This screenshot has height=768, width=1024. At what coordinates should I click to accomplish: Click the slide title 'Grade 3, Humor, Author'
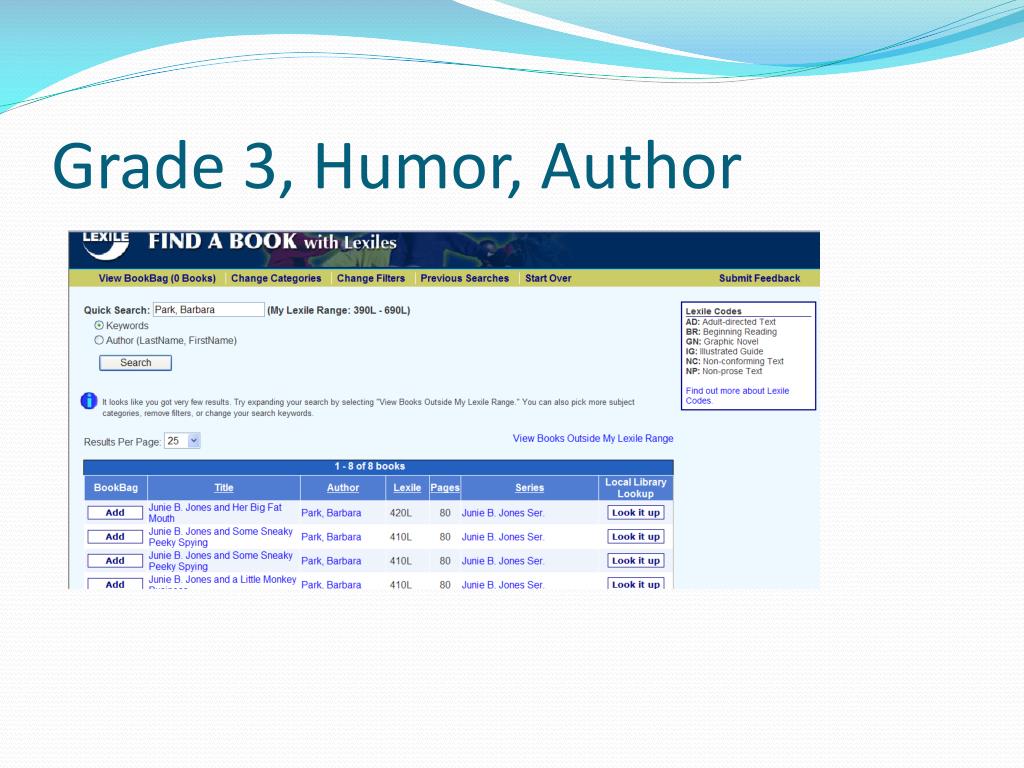pyautogui.click(x=396, y=167)
